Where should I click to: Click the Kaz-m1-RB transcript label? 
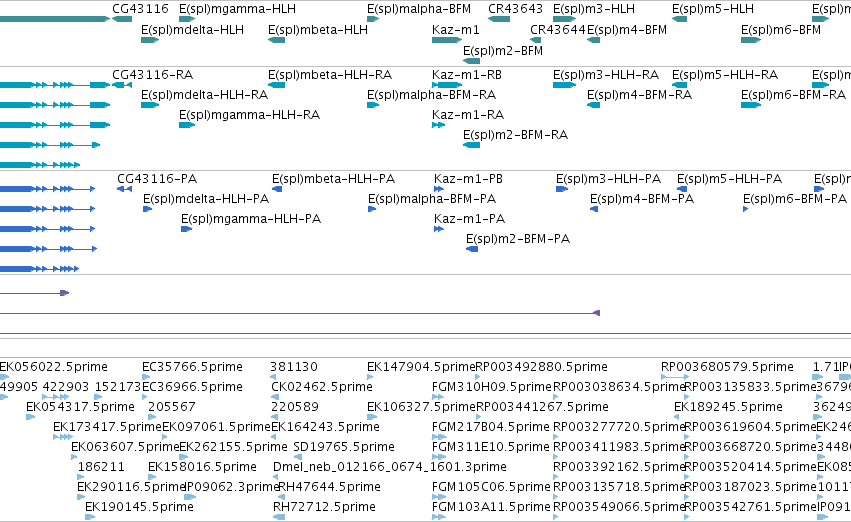(x=467, y=75)
